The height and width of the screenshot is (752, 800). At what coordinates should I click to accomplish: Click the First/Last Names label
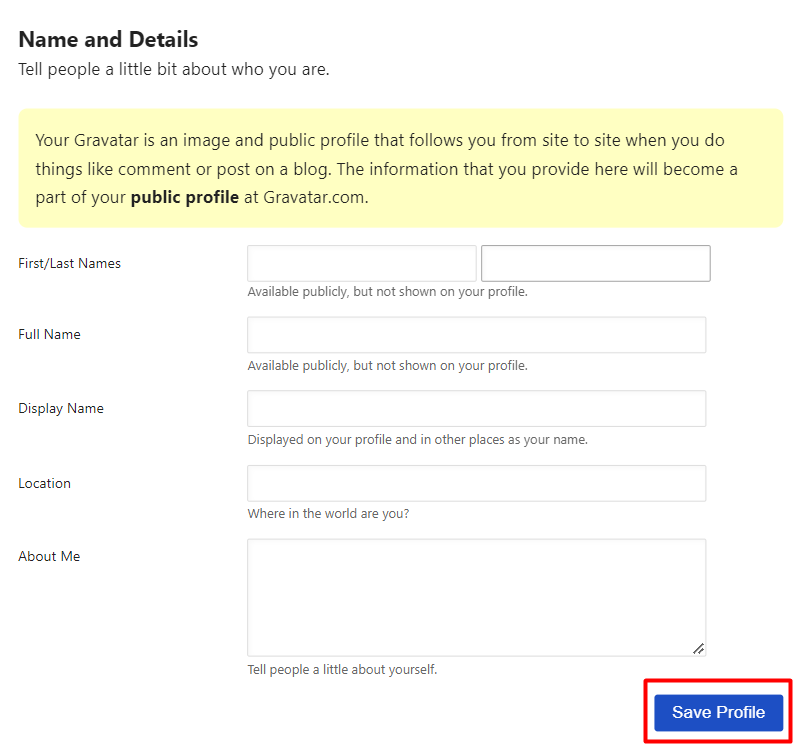68,263
